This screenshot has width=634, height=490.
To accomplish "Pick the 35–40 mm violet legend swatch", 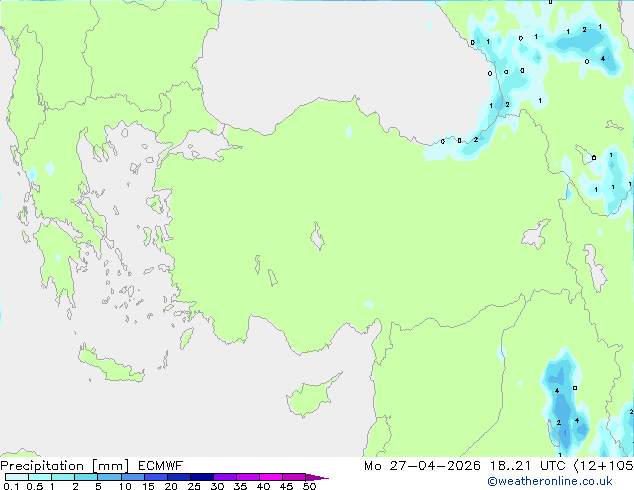I will [247, 477].
